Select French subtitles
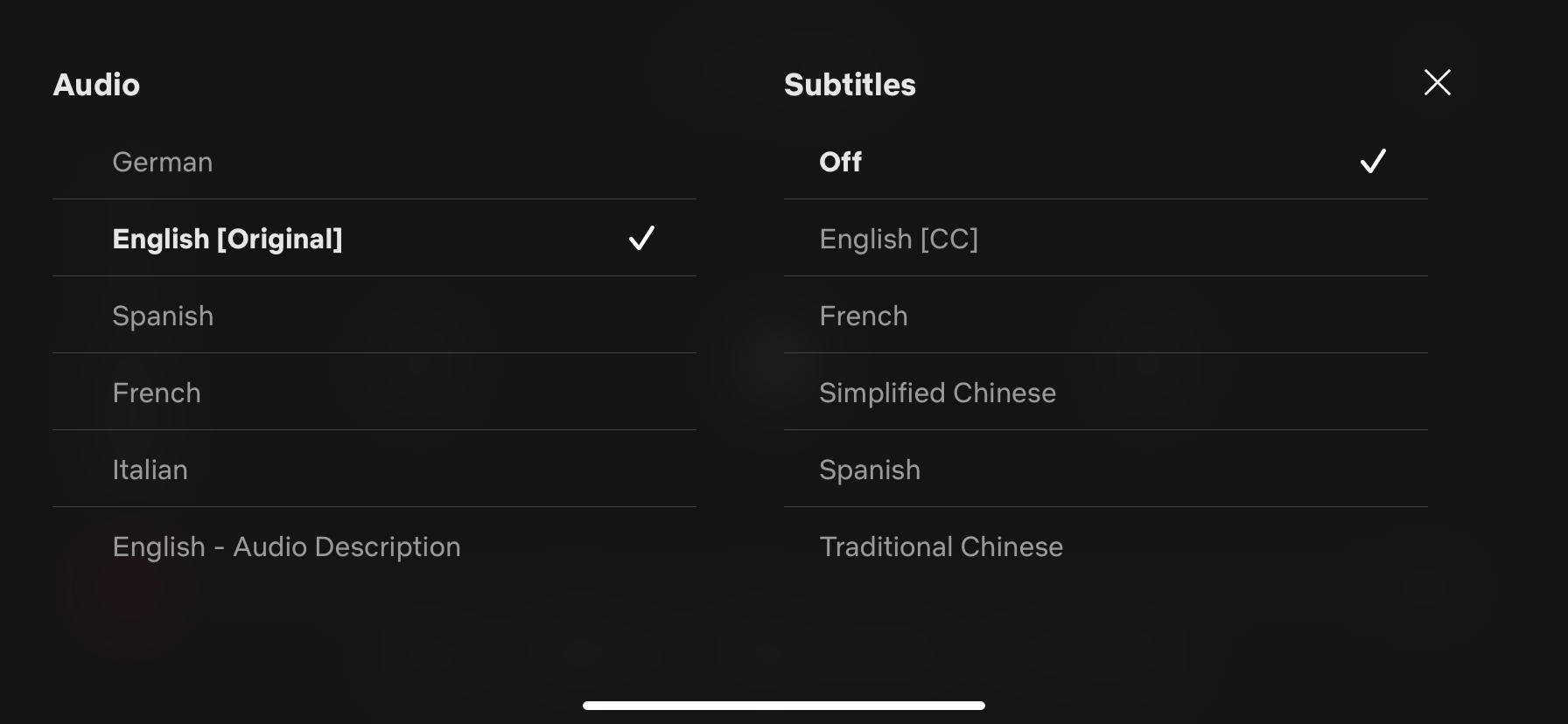Screen dimensions: 1568x724 [x=864, y=316]
